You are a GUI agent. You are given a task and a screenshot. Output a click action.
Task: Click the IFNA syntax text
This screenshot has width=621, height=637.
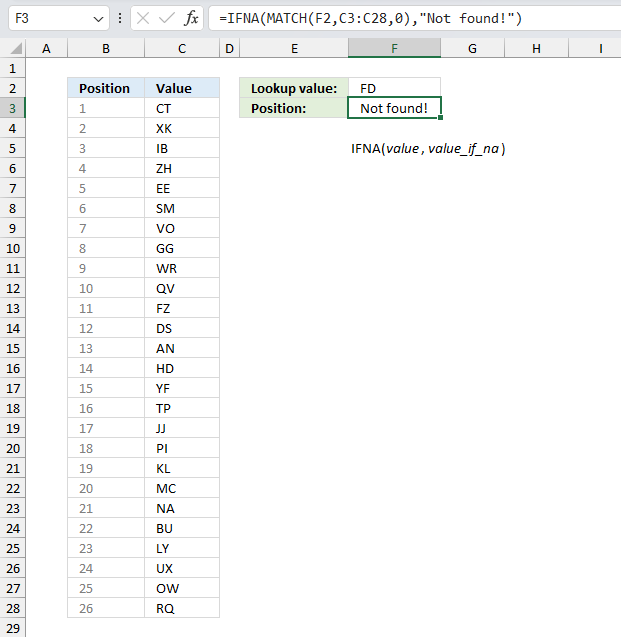428,149
